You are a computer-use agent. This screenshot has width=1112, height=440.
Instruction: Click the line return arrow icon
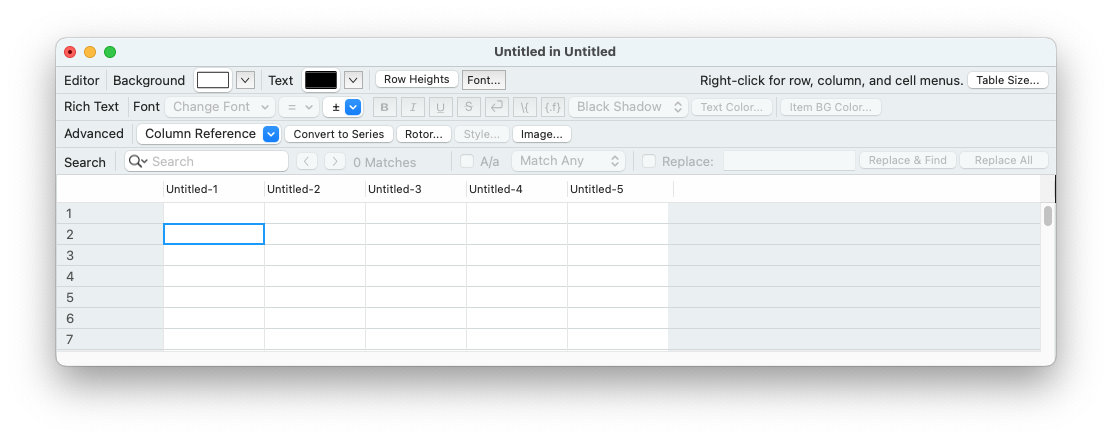[x=496, y=107]
